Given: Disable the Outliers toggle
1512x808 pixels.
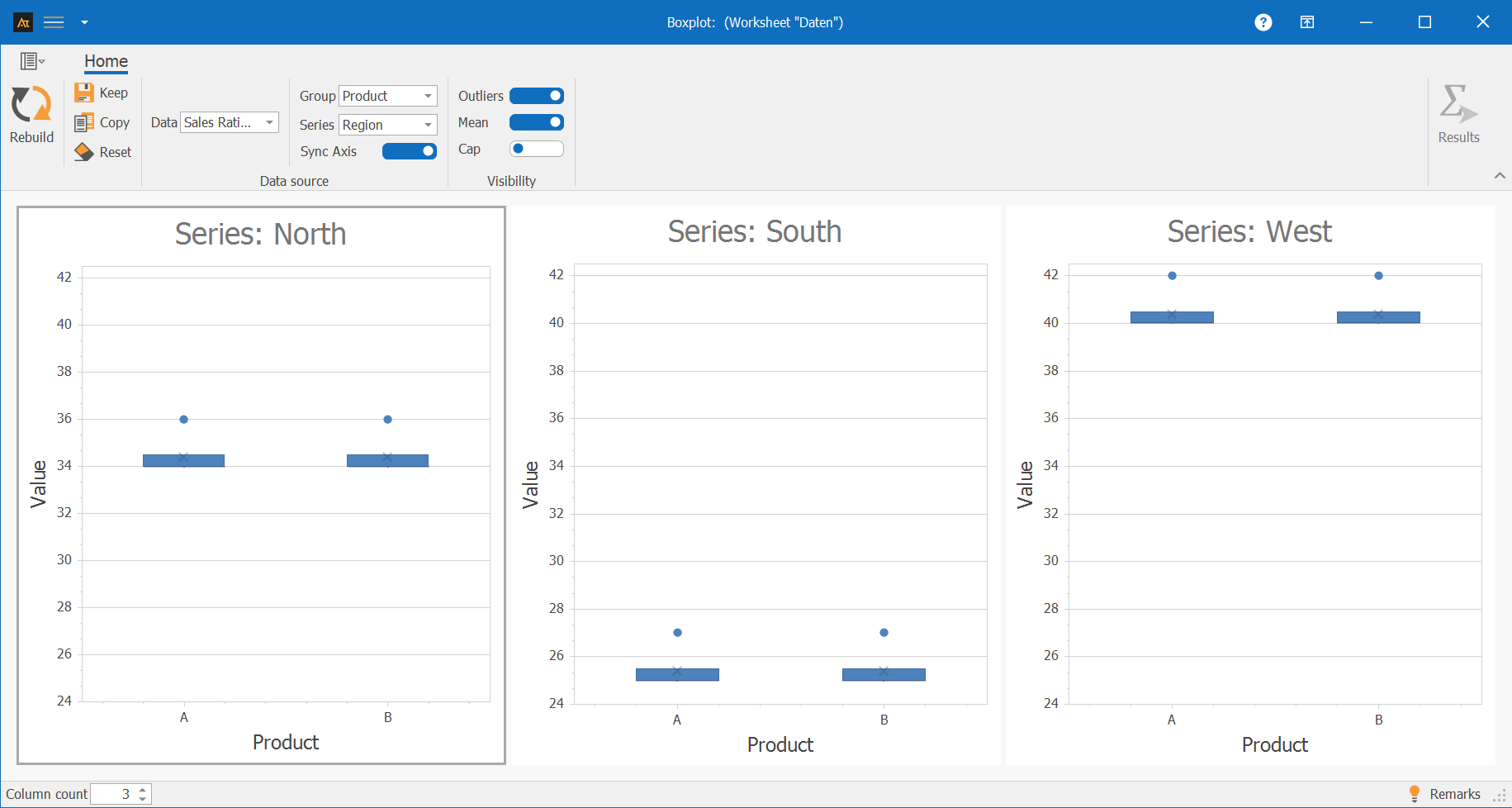Looking at the screenshot, I should (537, 96).
